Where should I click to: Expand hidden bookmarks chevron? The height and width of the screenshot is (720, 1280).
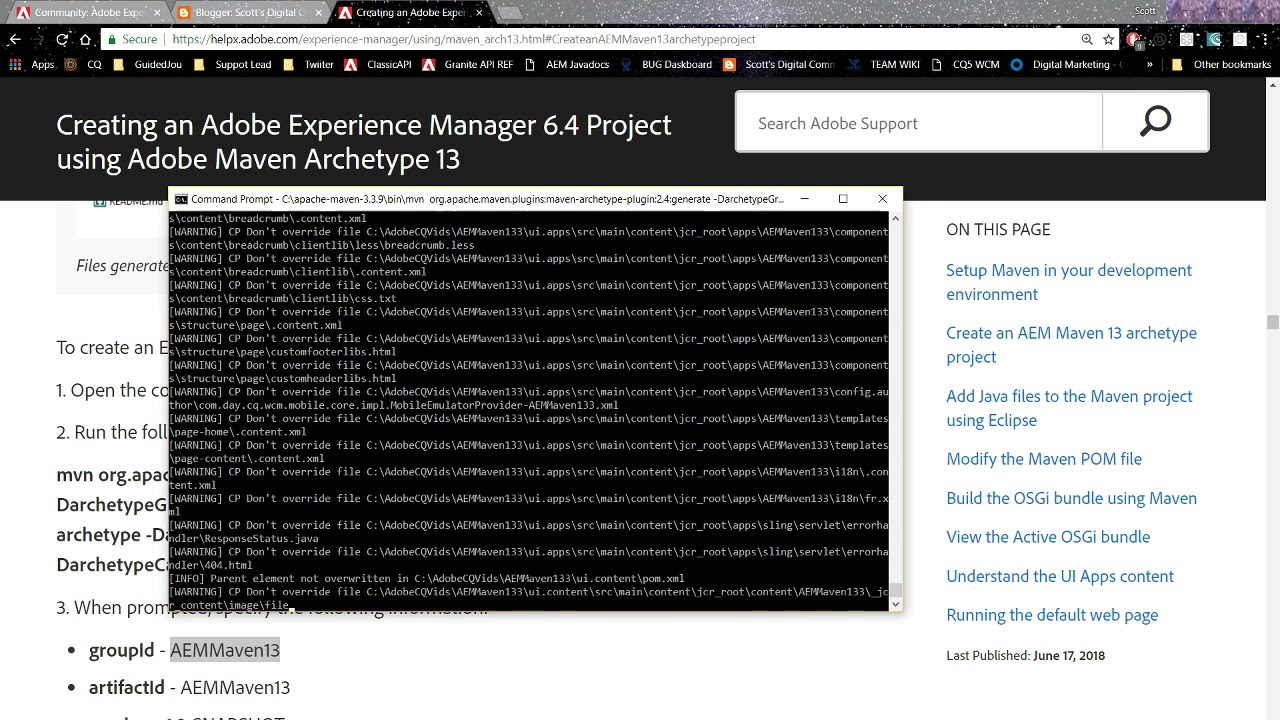(1149, 64)
